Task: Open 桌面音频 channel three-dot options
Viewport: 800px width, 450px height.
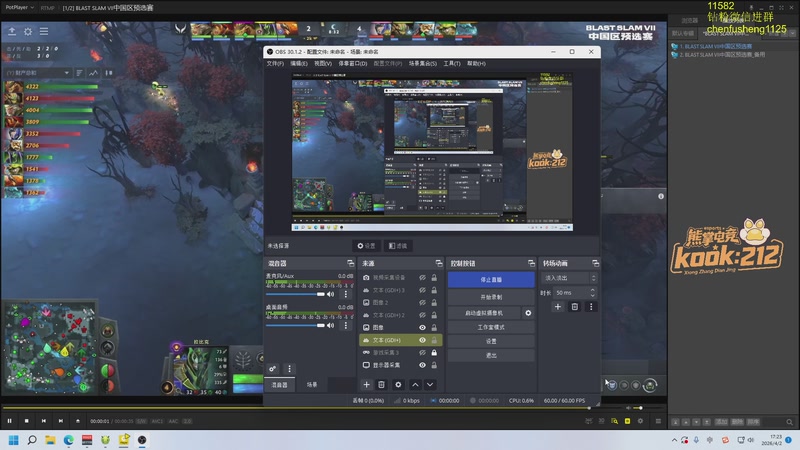Action: pyautogui.click(x=346, y=325)
